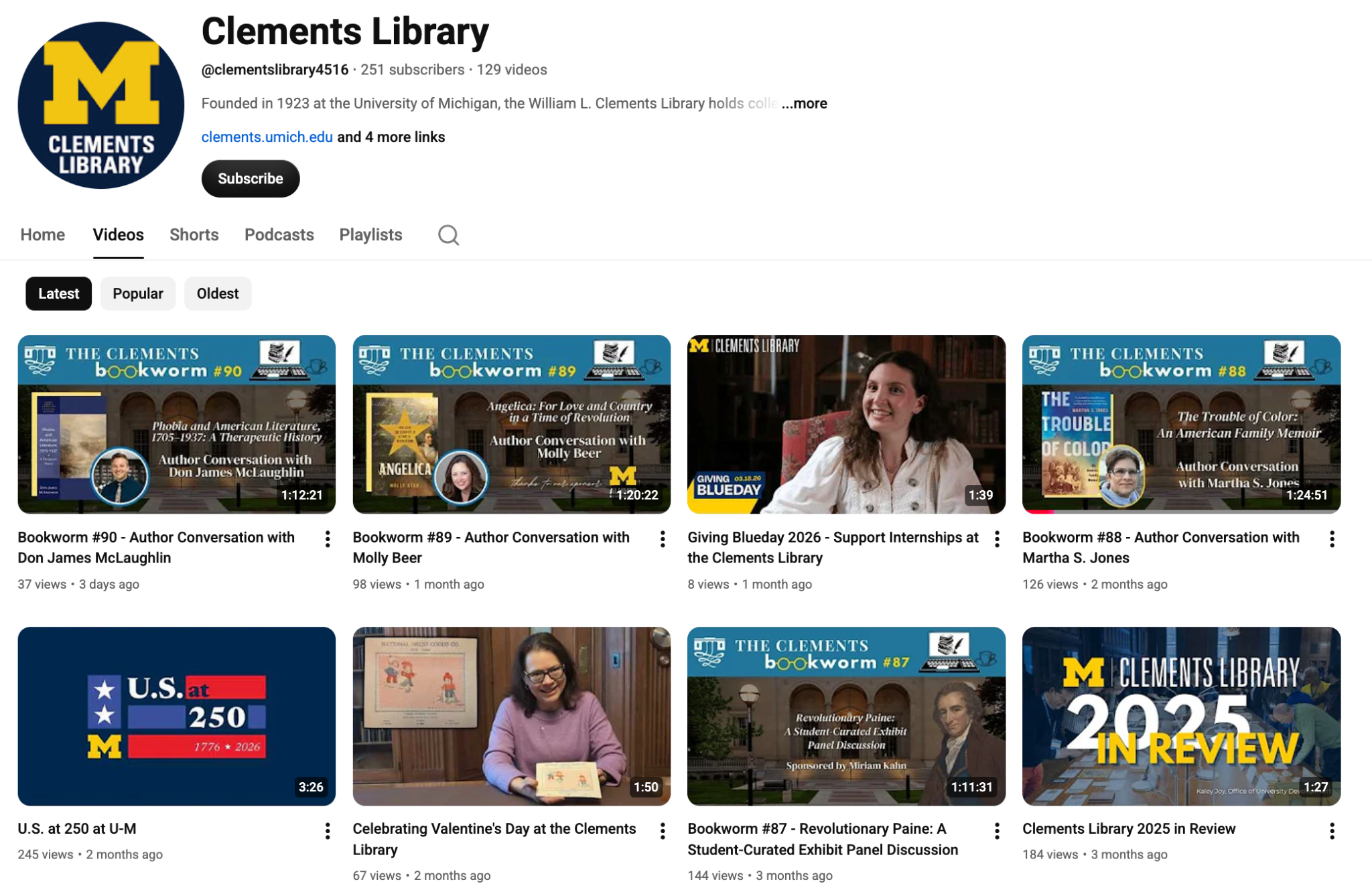Open more options for Bookworm #87 video
The image size is (1372, 896).
[x=997, y=831]
